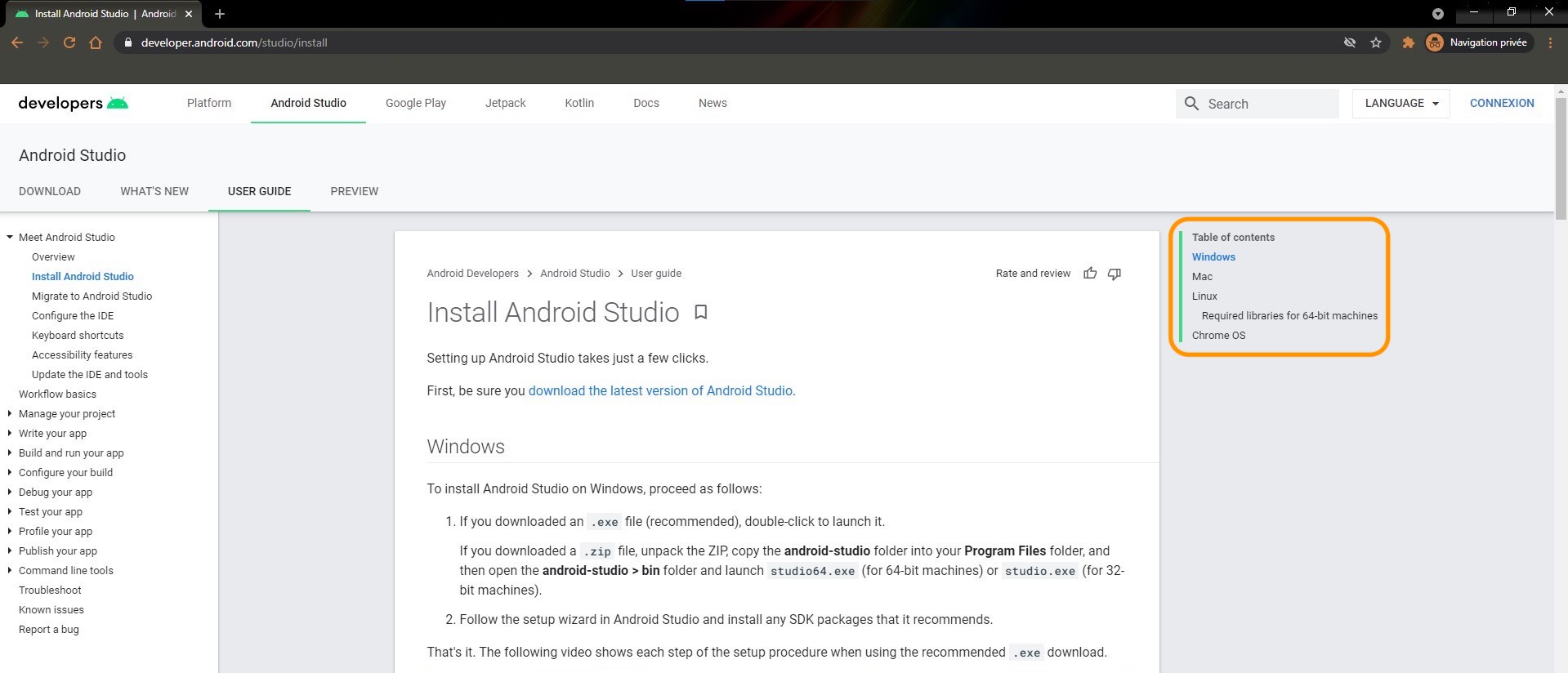Viewport: 1568px width, 673px height.
Task: Click into the Search input field
Action: pos(1258,104)
